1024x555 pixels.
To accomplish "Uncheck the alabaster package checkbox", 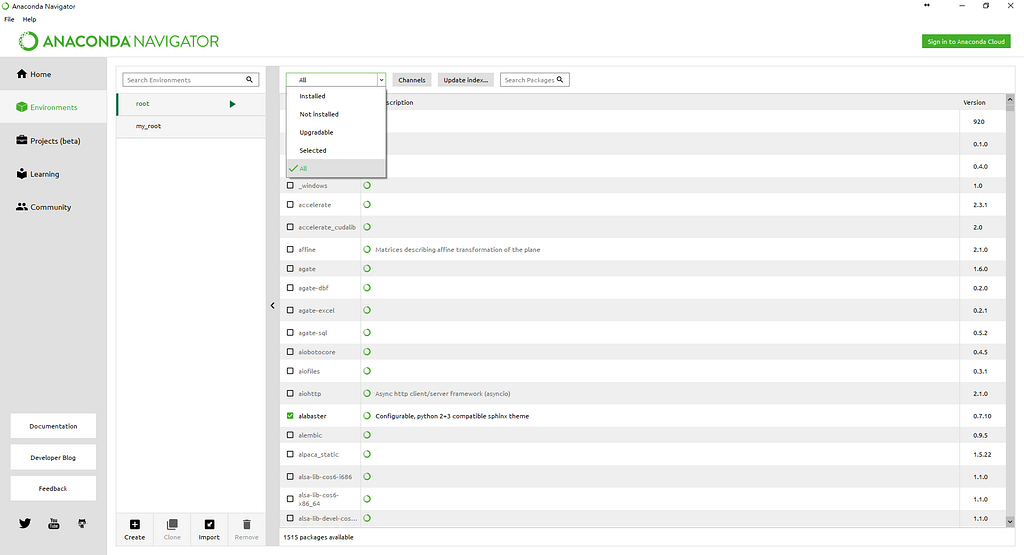I will pyautogui.click(x=290, y=416).
